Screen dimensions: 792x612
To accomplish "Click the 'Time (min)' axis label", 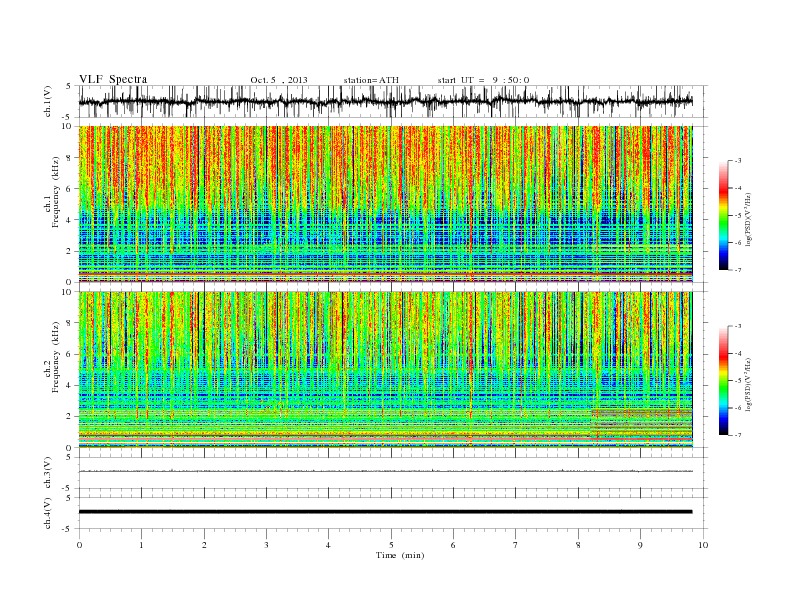I will 400,555.
